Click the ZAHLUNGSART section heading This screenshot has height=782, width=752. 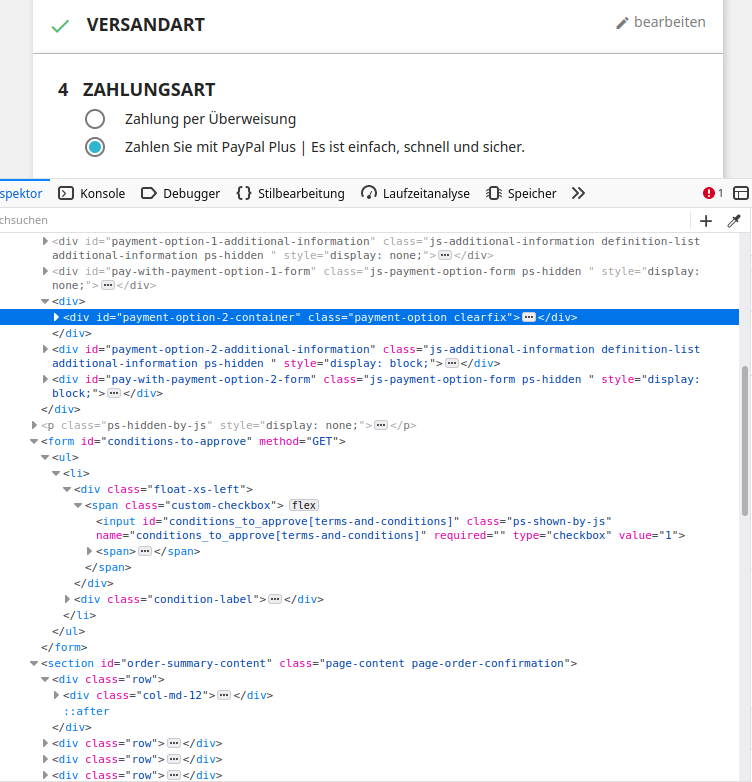point(149,90)
